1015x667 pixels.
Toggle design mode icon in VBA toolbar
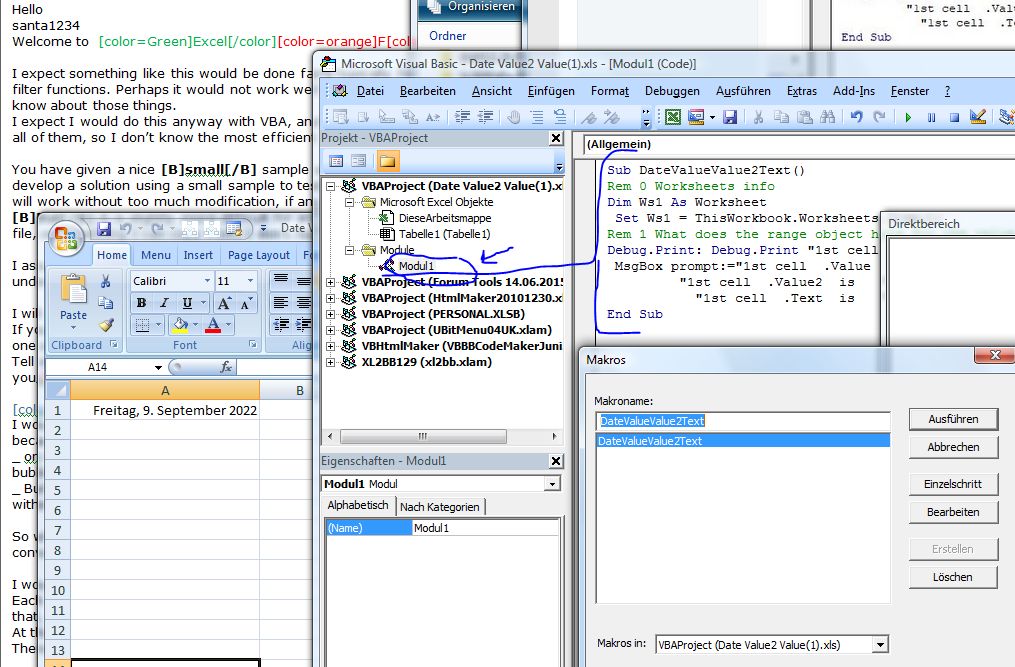(x=977, y=117)
